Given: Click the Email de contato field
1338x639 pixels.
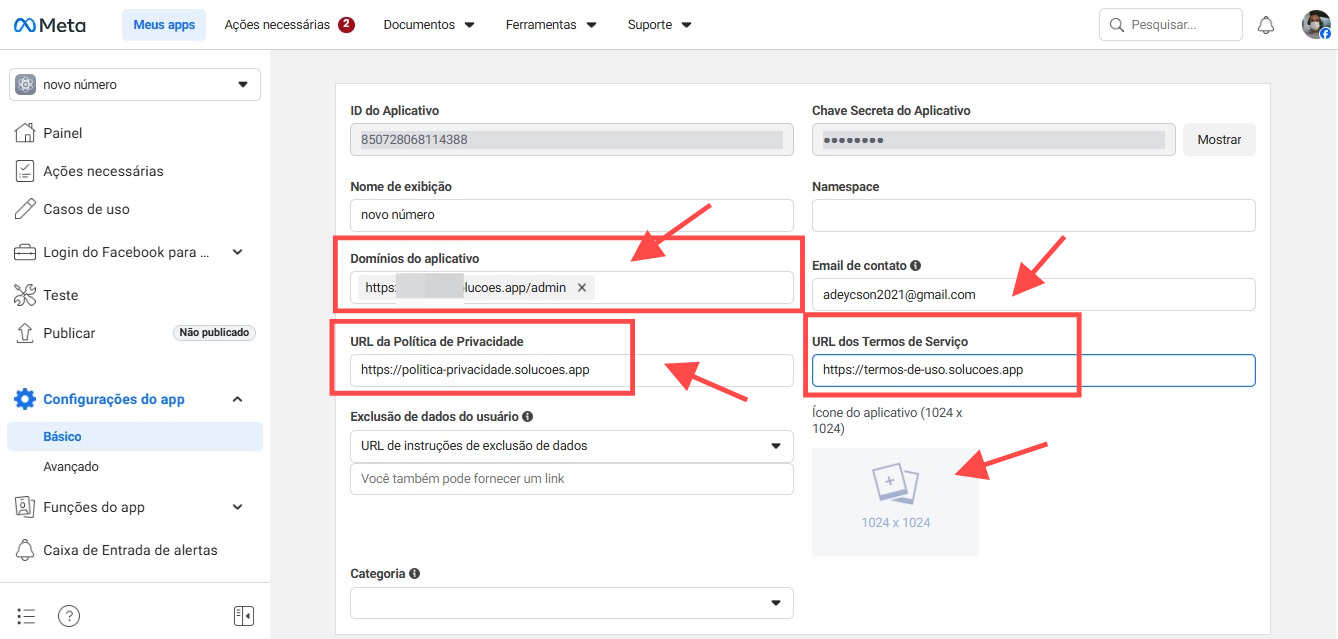Looking at the screenshot, I should tap(1033, 294).
